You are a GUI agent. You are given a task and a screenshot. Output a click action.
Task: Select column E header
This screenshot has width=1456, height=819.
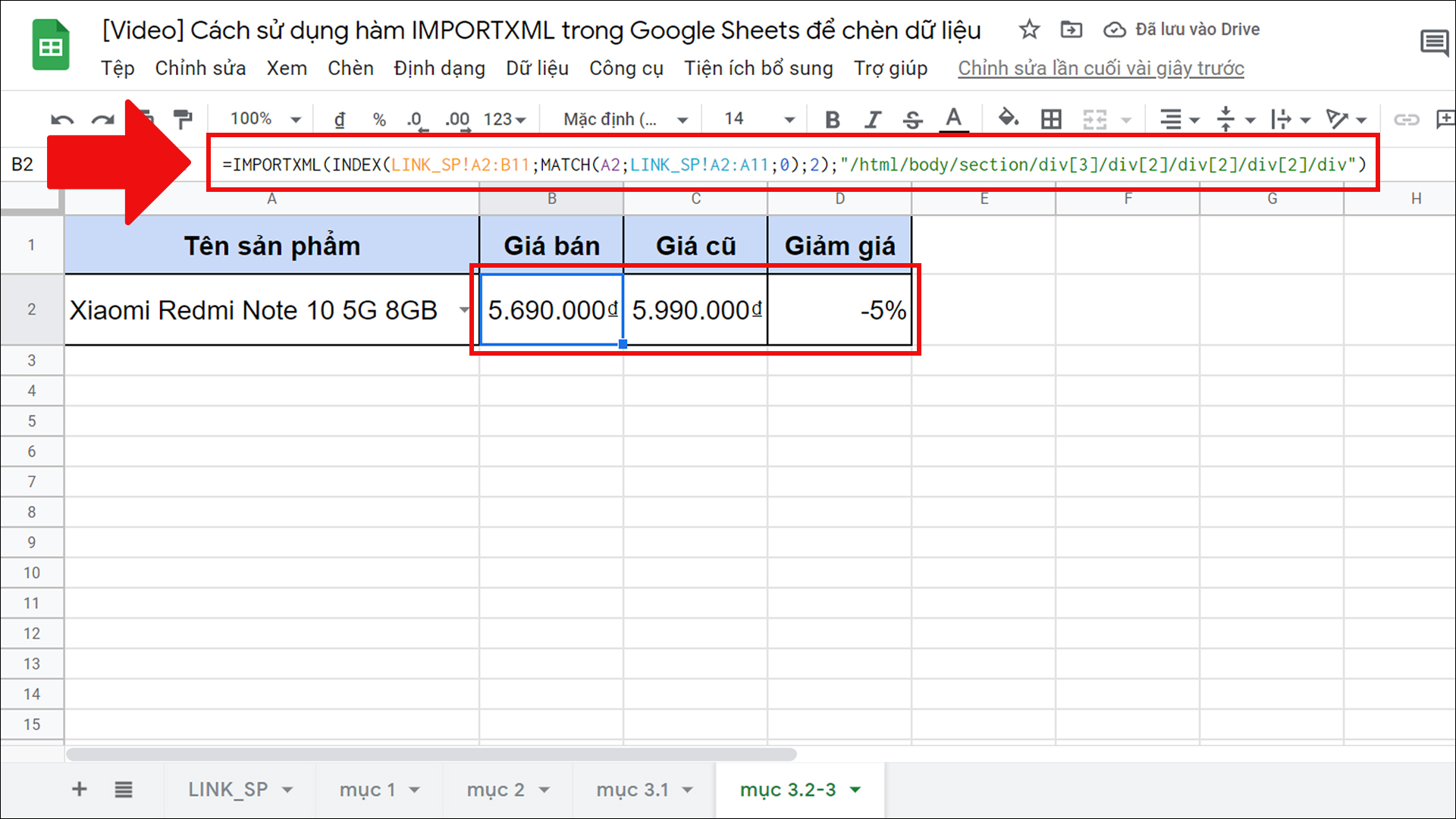[984, 199]
